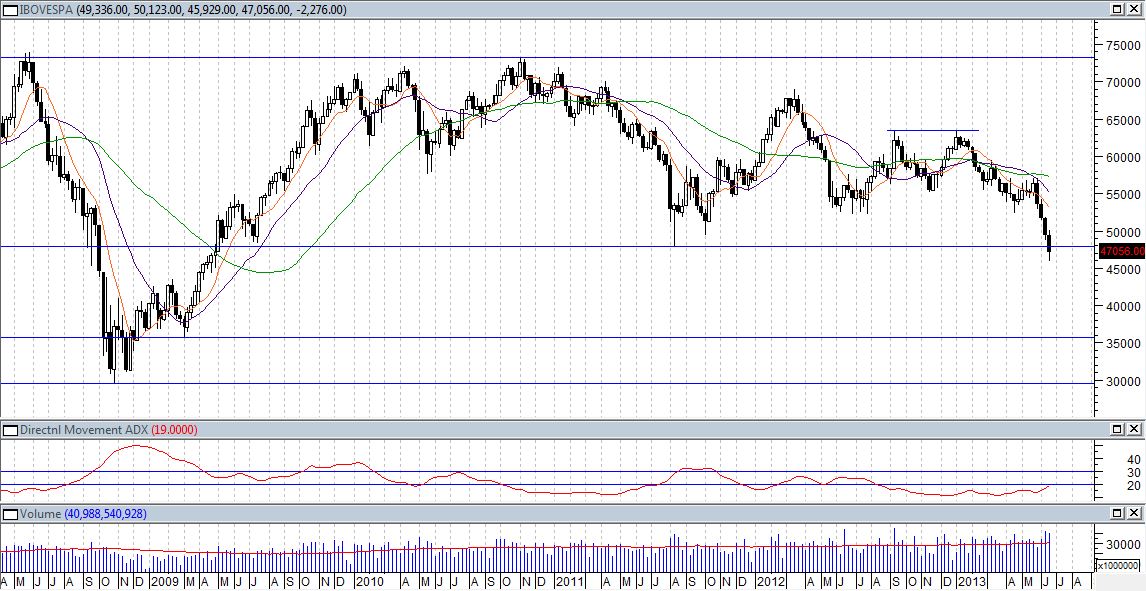Image resolution: width=1146 pixels, height=591 pixels.
Task: Click the 75000 price scale label
Action: click(x=1123, y=45)
